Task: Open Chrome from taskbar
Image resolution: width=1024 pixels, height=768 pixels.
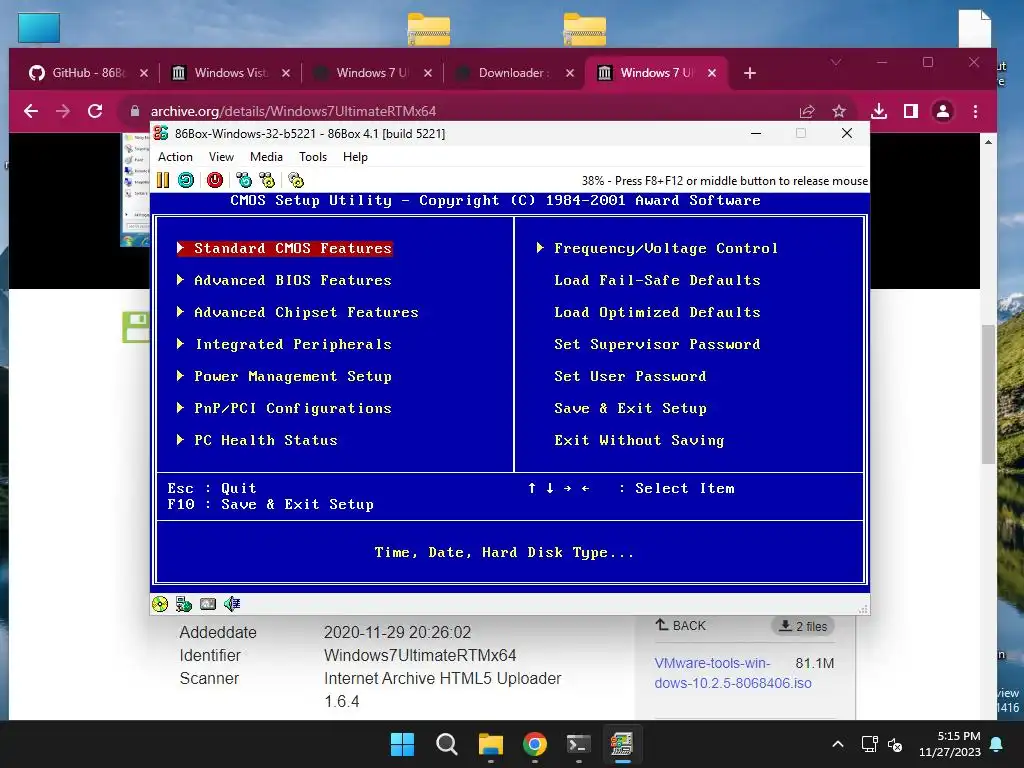Action: point(535,744)
